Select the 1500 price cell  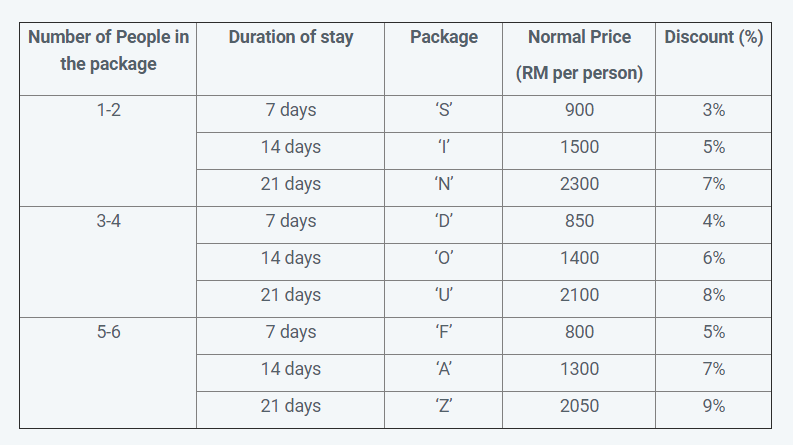tap(580, 147)
